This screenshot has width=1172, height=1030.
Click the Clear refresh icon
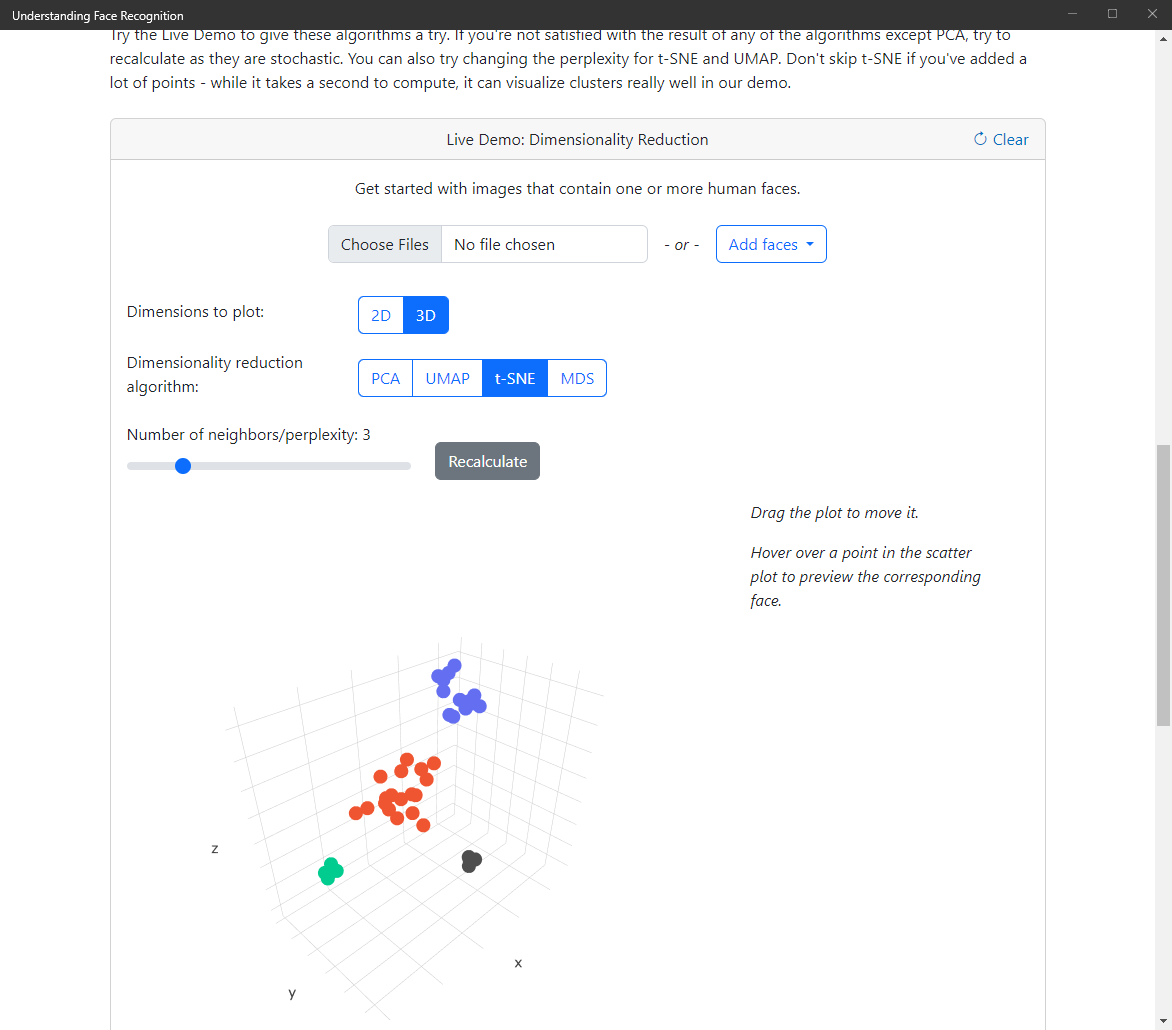pos(980,139)
